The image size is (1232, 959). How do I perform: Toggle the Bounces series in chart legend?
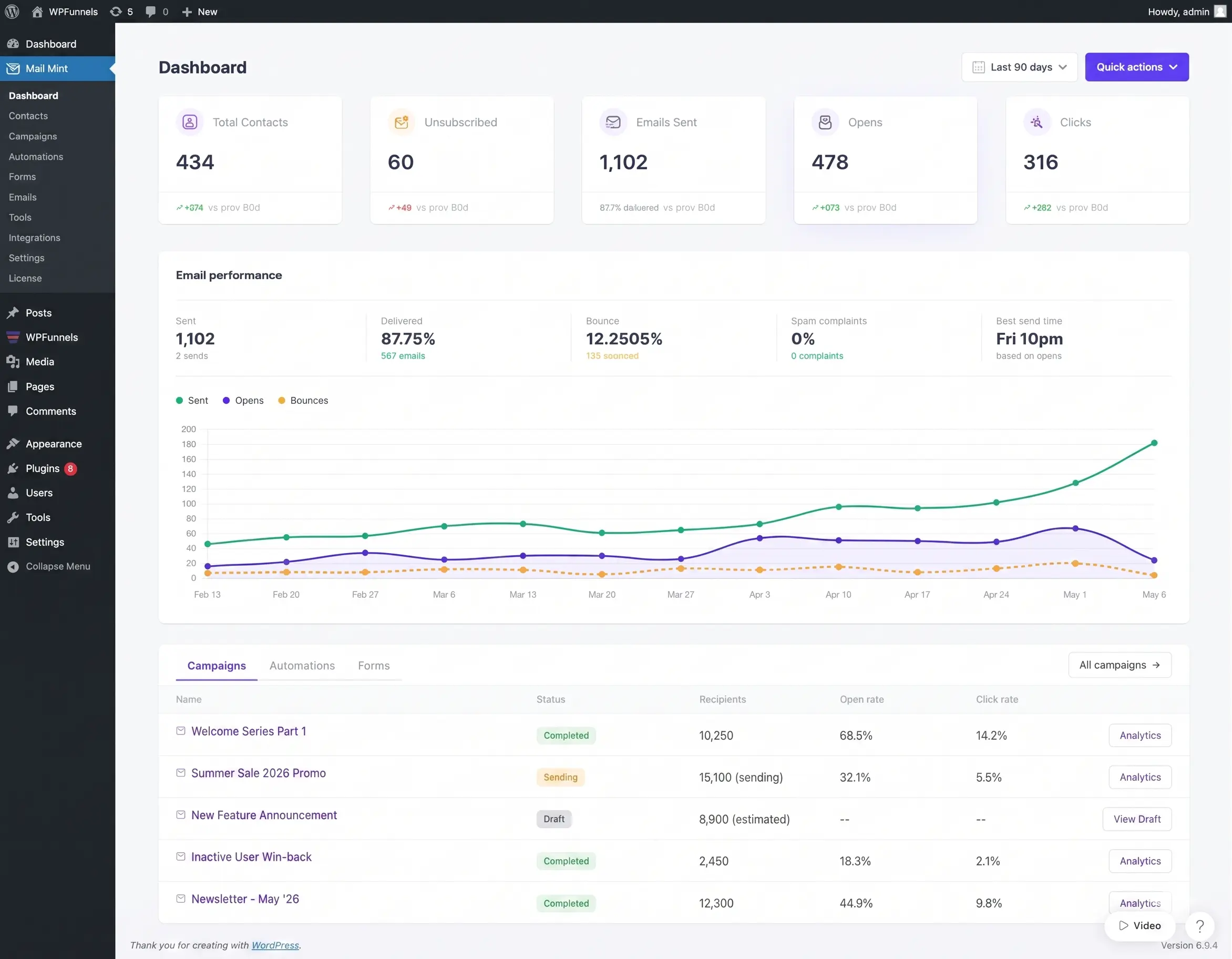(303, 400)
